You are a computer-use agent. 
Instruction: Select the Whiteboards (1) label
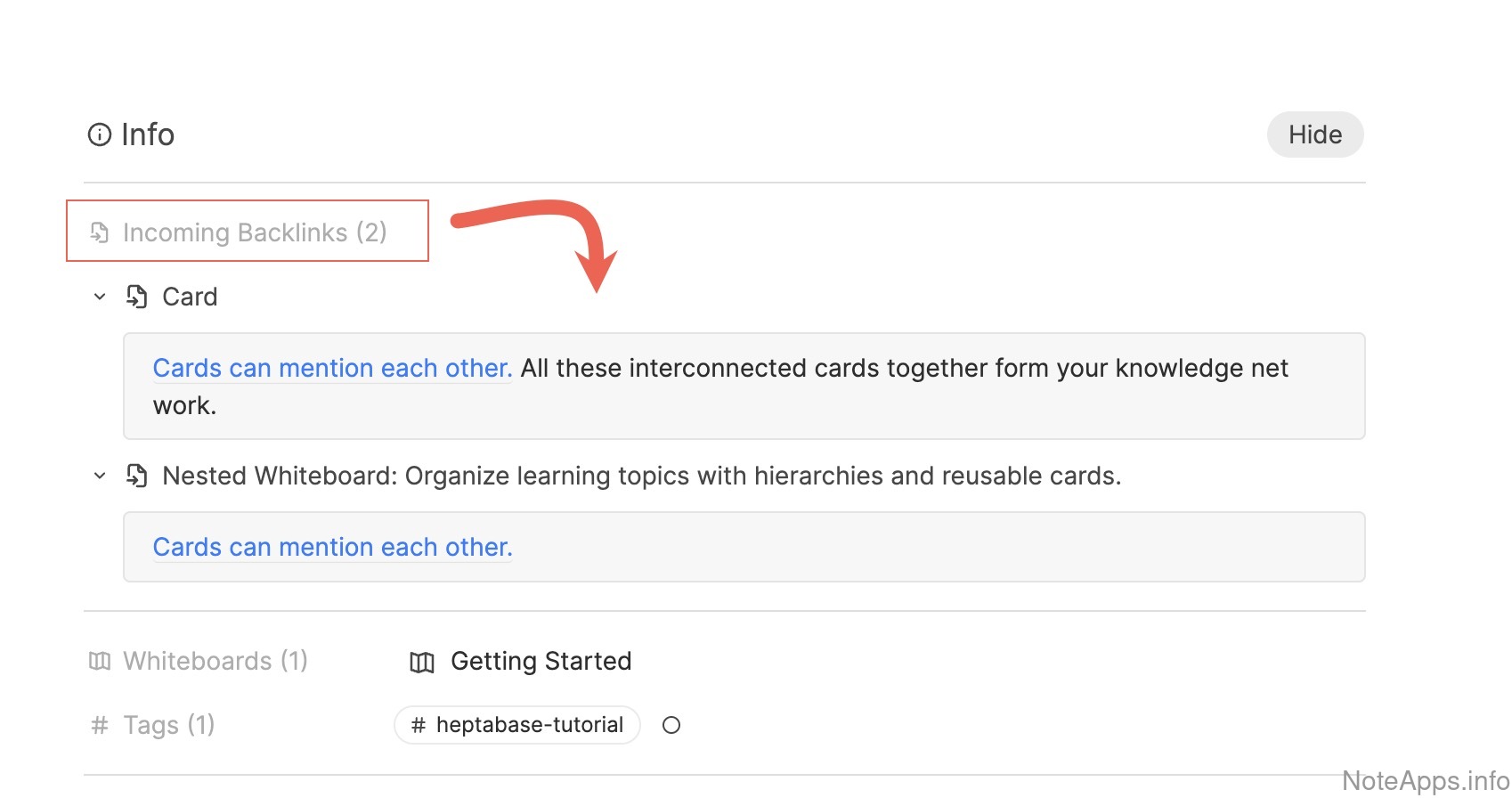tap(215, 661)
